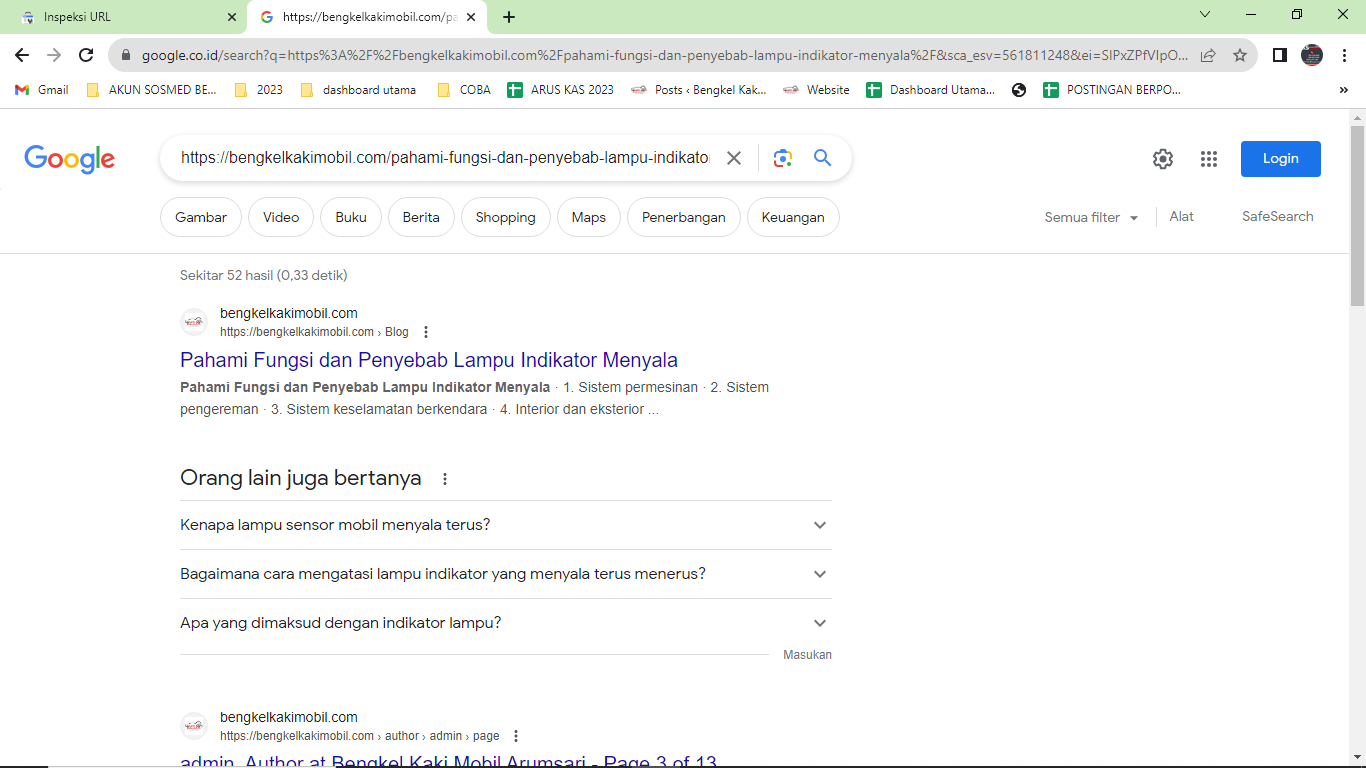Image resolution: width=1366 pixels, height=768 pixels.
Task: Open the browser side panel
Action: [1280, 55]
